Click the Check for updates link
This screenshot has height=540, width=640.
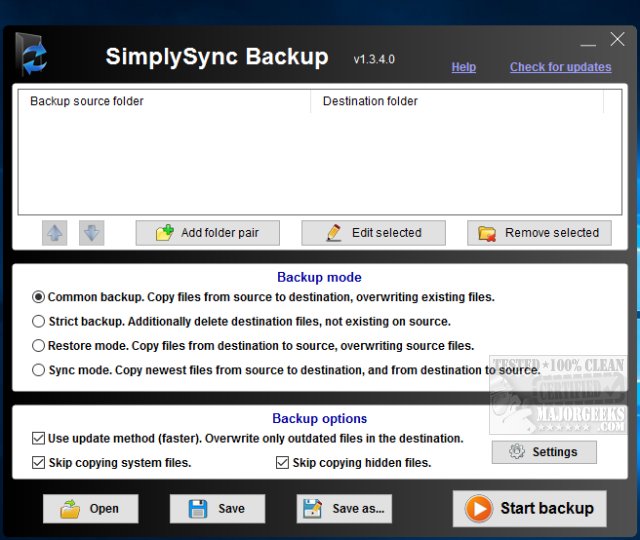point(560,67)
